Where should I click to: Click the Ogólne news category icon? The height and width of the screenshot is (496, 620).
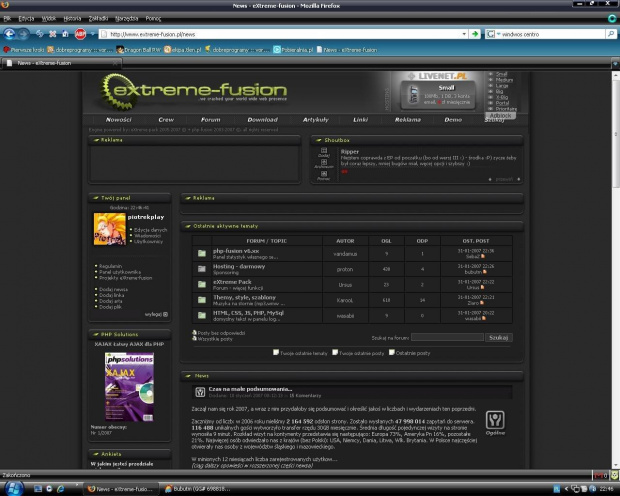click(495, 420)
